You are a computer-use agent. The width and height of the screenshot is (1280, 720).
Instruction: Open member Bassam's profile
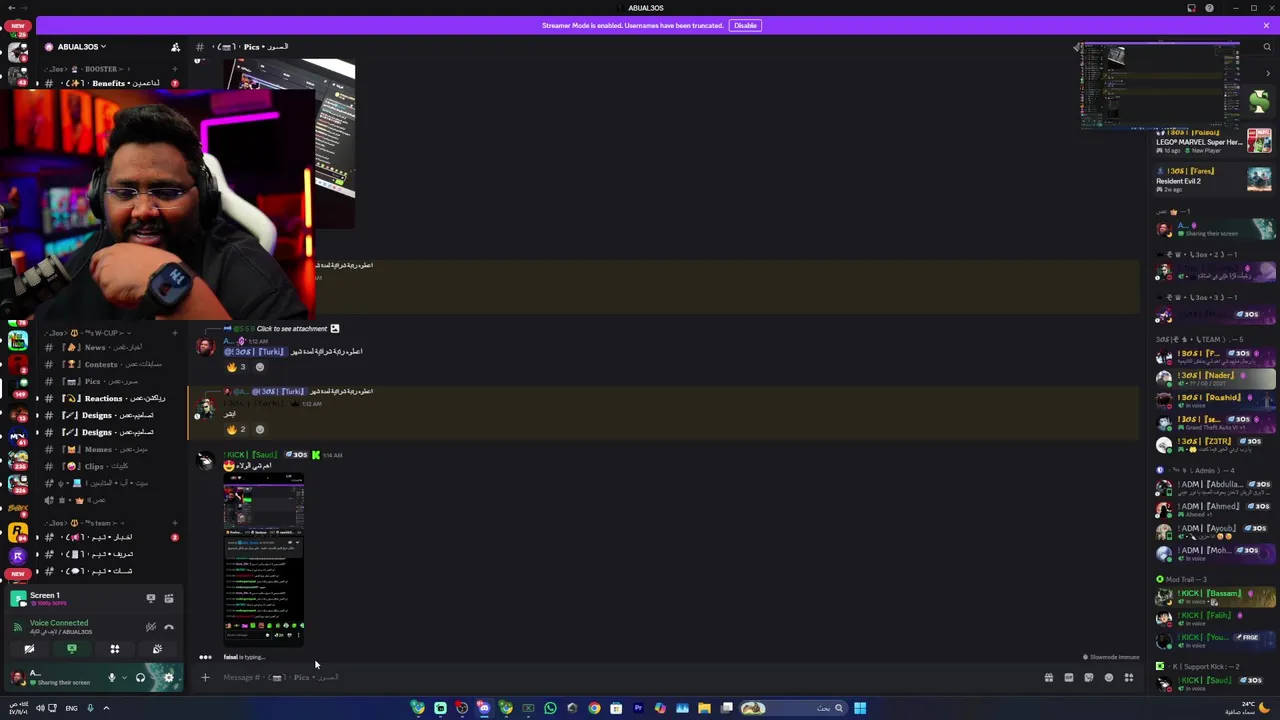coord(1214,596)
